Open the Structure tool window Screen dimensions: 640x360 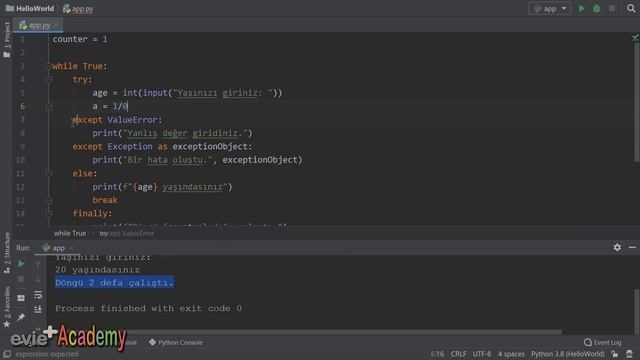coord(7,253)
